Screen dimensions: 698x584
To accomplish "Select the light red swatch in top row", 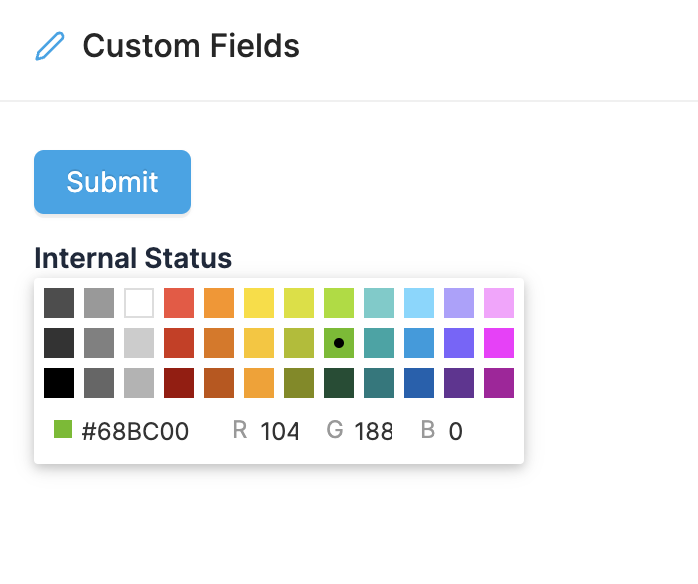I will pyautogui.click(x=179, y=303).
